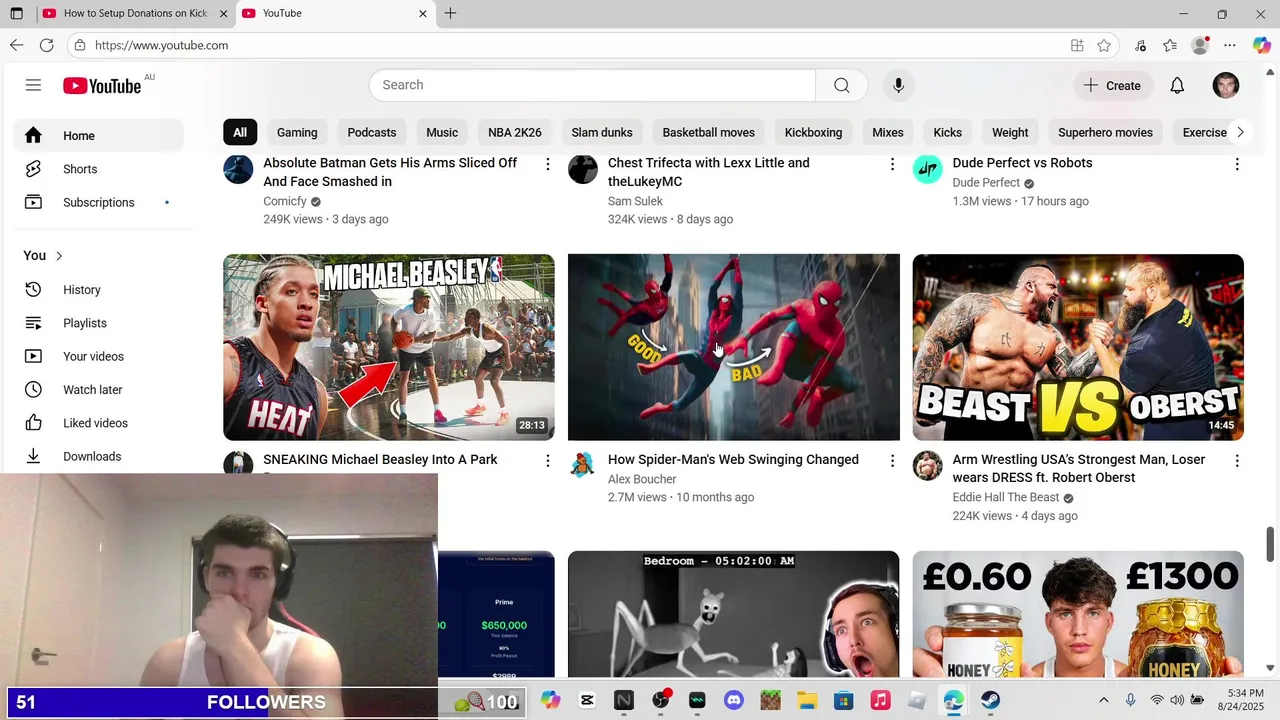This screenshot has width=1280, height=720.
Task: Open browser Settings and more menu
Action: 1230,45
